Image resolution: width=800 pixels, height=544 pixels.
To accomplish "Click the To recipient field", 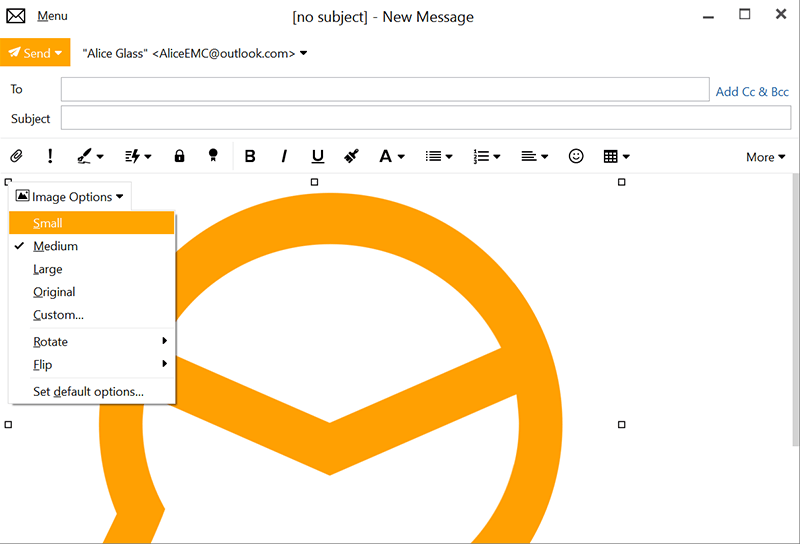I will (385, 89).
